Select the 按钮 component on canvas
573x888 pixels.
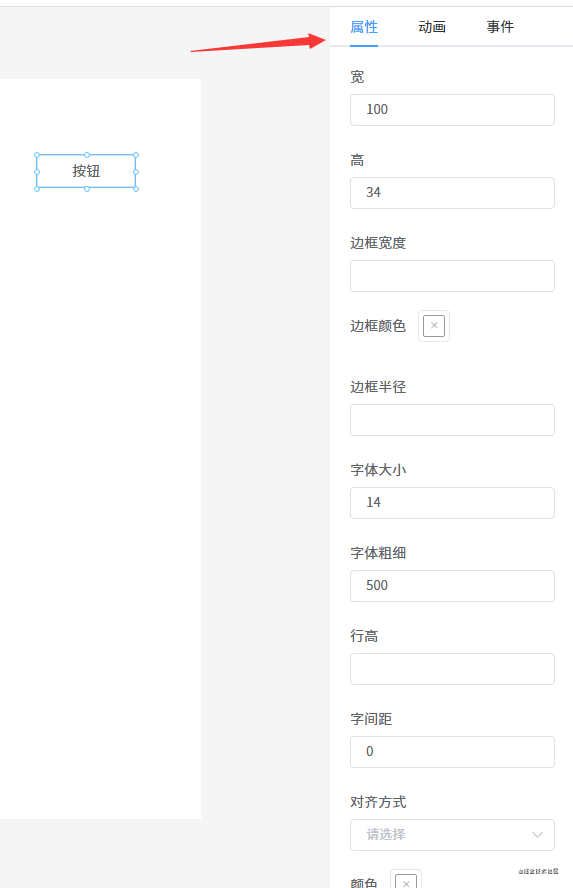tap(86, 172)
